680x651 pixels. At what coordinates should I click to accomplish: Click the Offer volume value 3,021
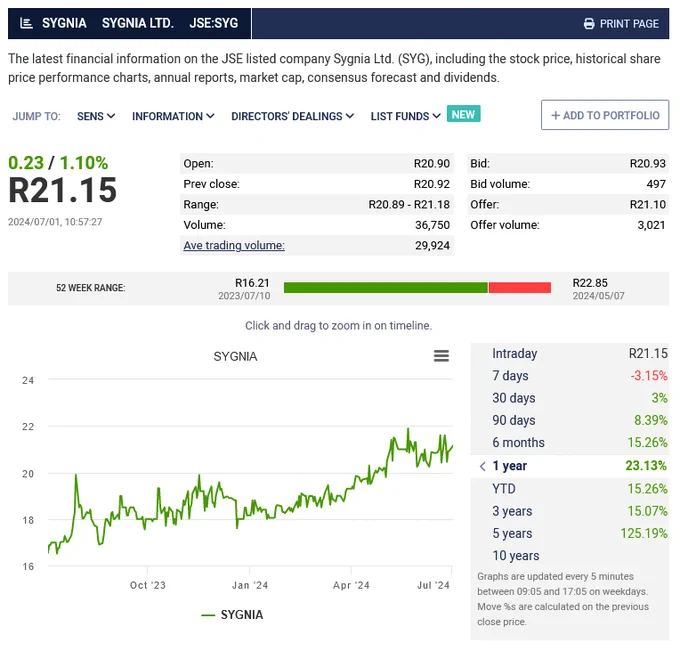click(x=651, y=225)
